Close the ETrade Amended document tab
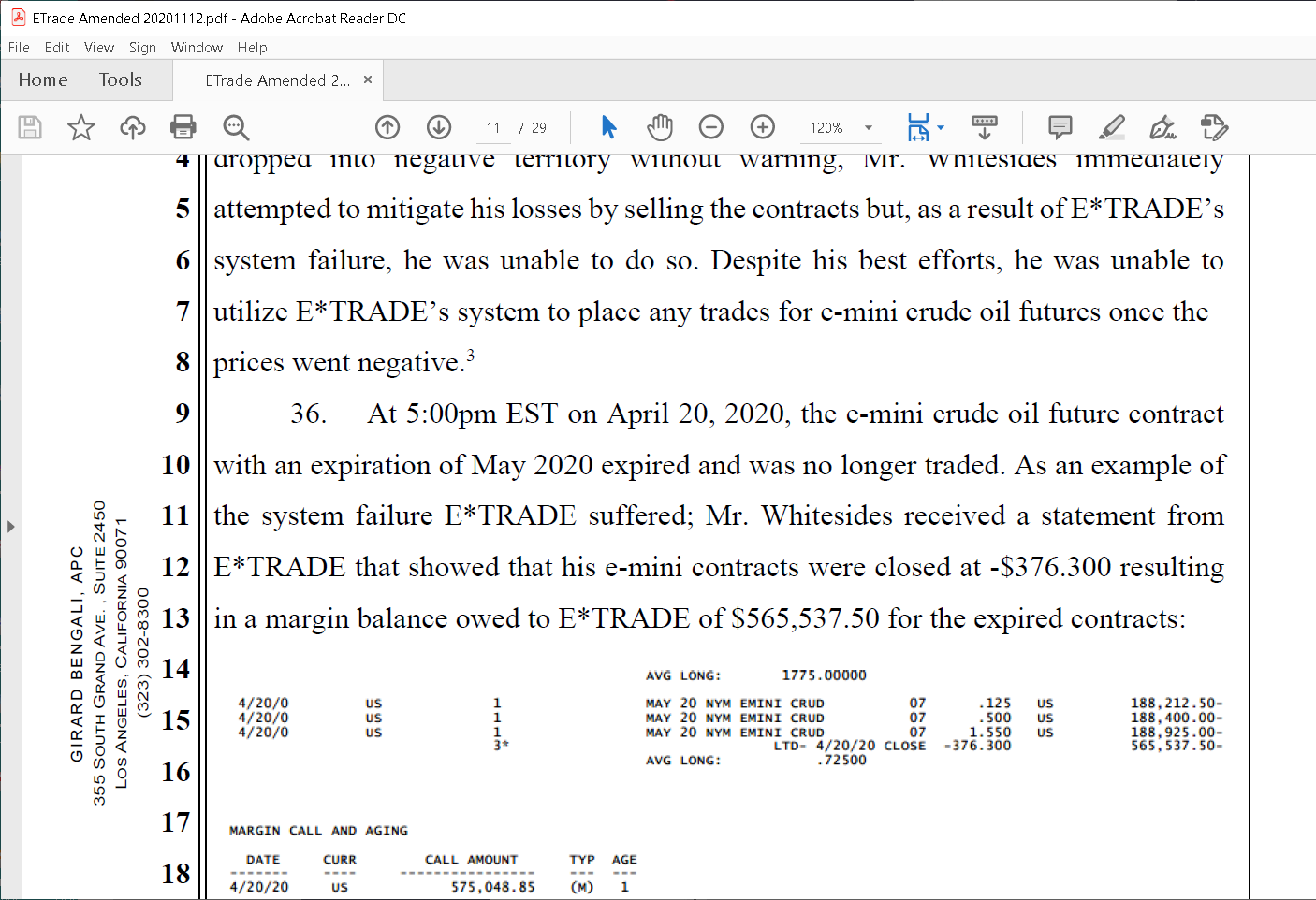This screenshot has height=900, width=1316. [x=368, y=80]
